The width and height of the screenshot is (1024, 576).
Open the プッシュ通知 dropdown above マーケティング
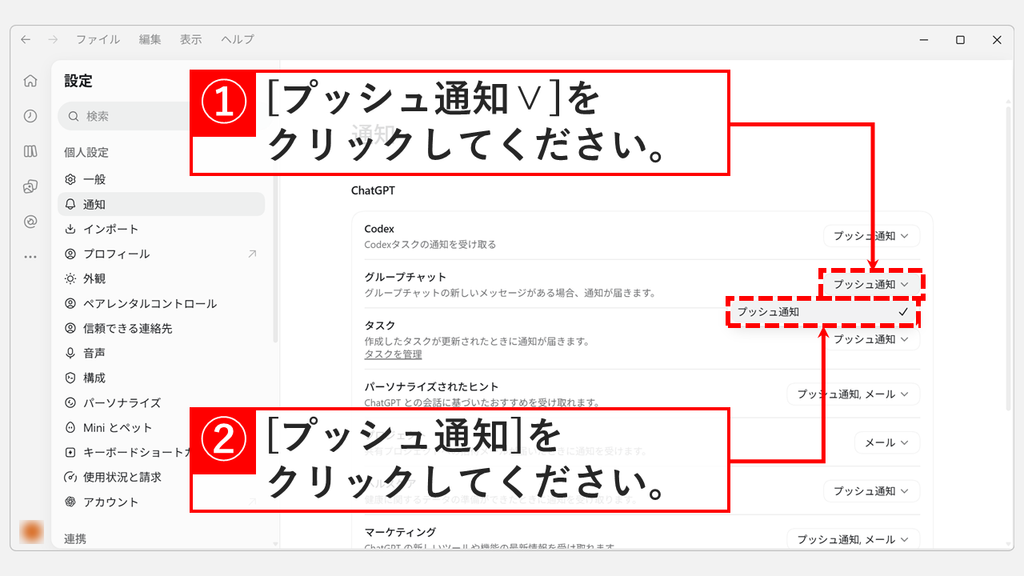[871, 490]
